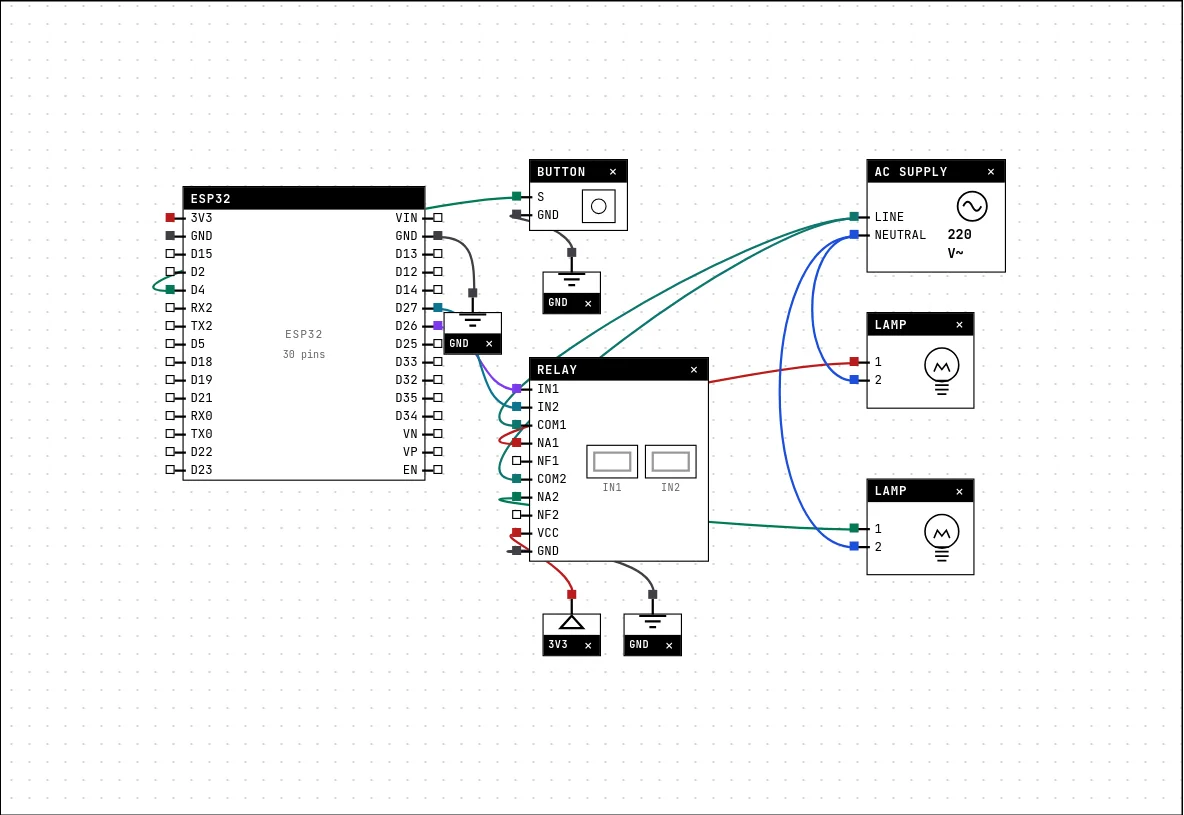Select the upper lamp bulb icon
Viewport: 1184px width, 815px height.
tap(942, 371)
